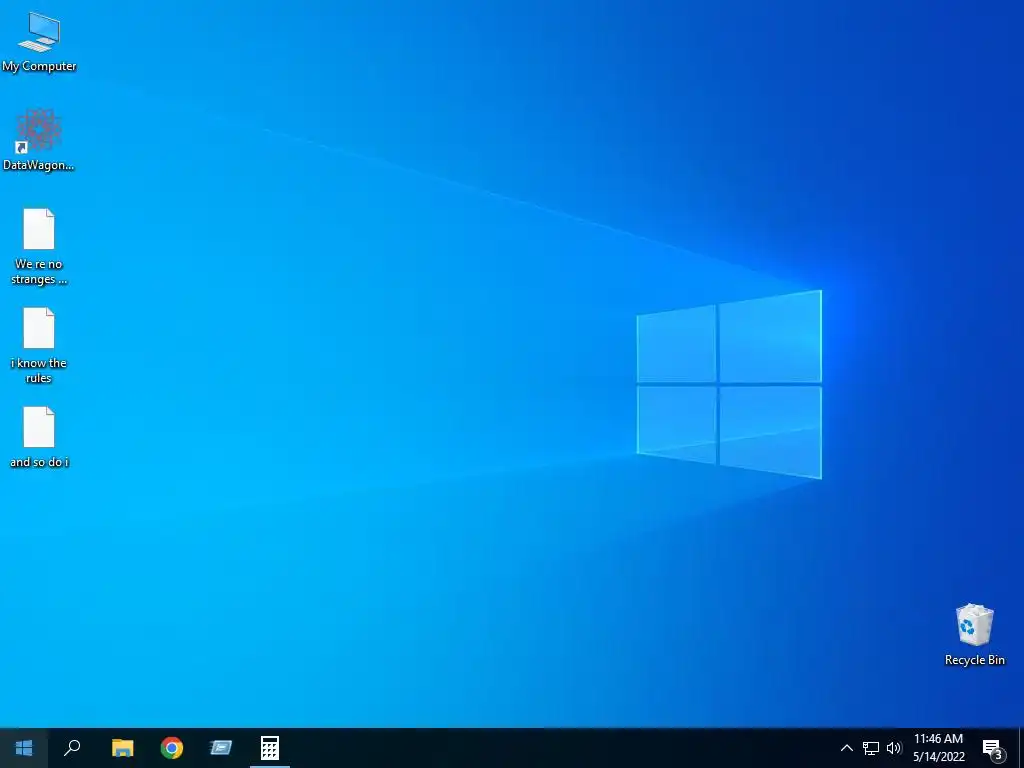Select the 'and so do i' file
The width and height of the screenshot is (1024, 768).
tap(39, 437)
